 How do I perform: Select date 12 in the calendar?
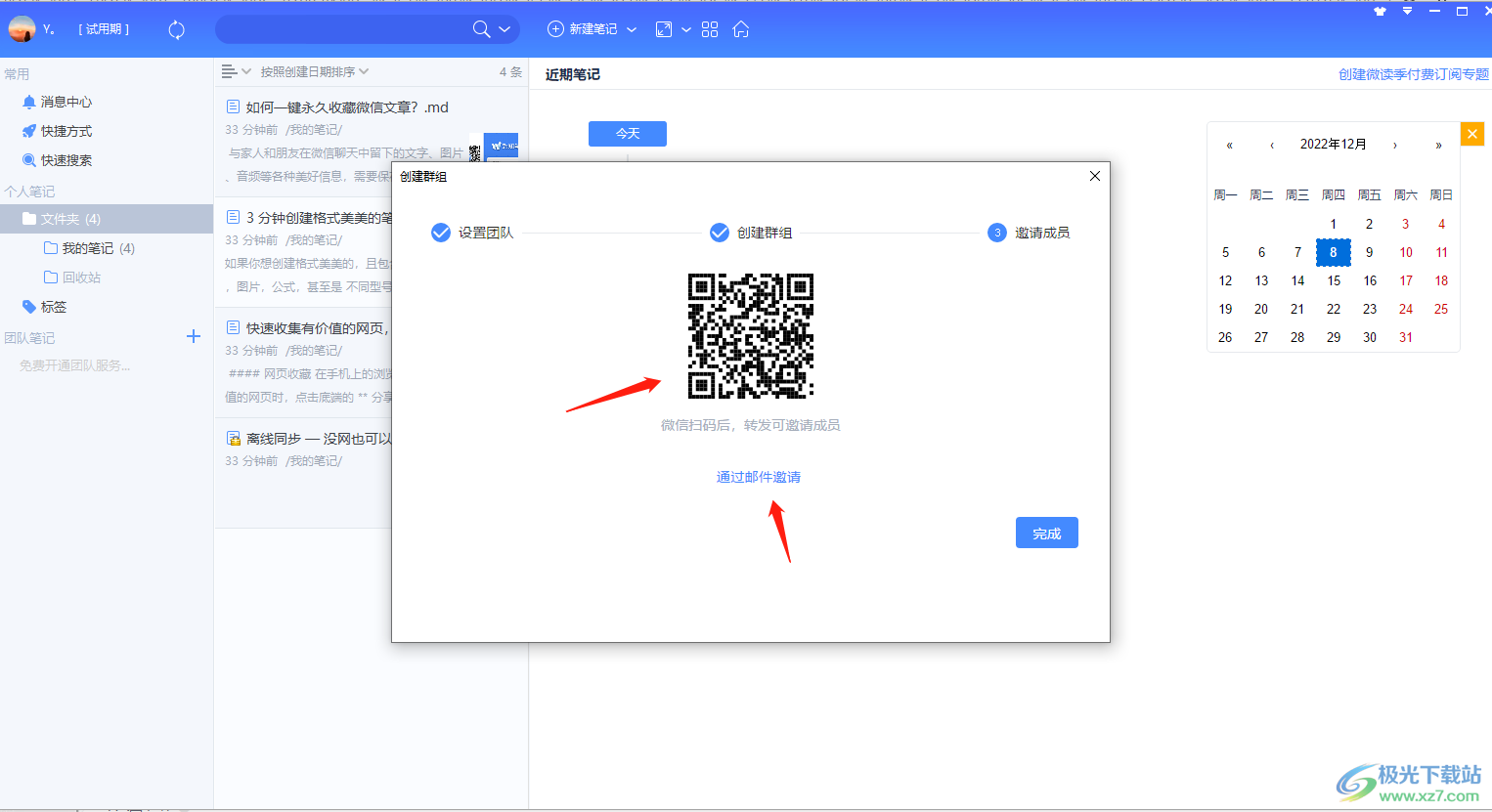click(1225, 280)
